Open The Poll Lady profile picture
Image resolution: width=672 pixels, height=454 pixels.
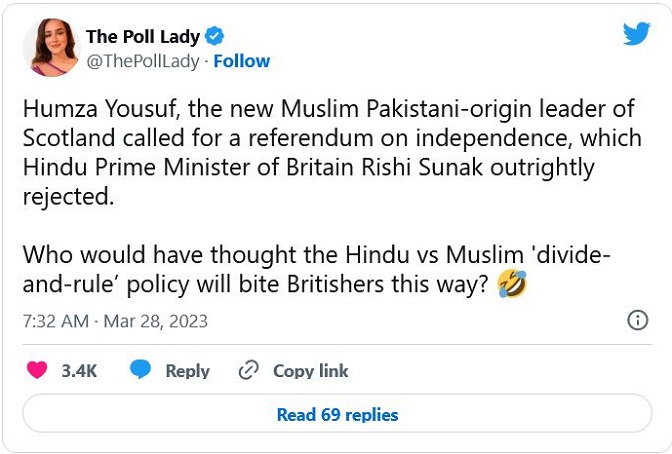(52, 47)
